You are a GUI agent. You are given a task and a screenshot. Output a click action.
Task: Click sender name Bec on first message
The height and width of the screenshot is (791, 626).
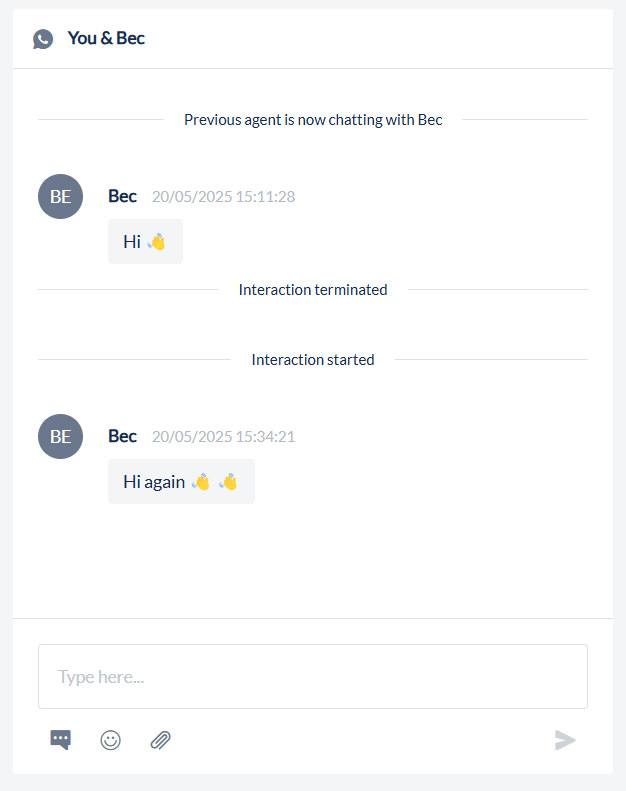coord(122,196)
